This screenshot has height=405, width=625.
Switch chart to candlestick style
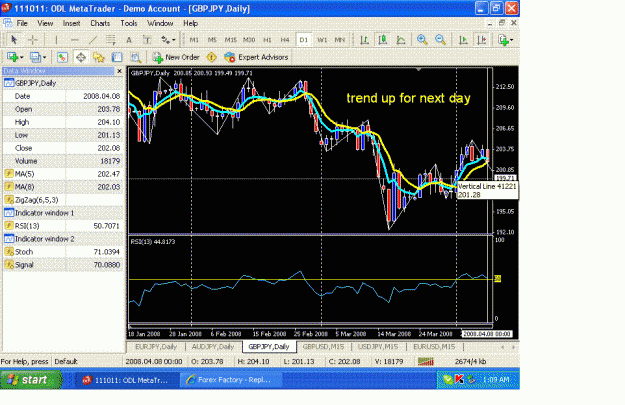coord(383,40)
